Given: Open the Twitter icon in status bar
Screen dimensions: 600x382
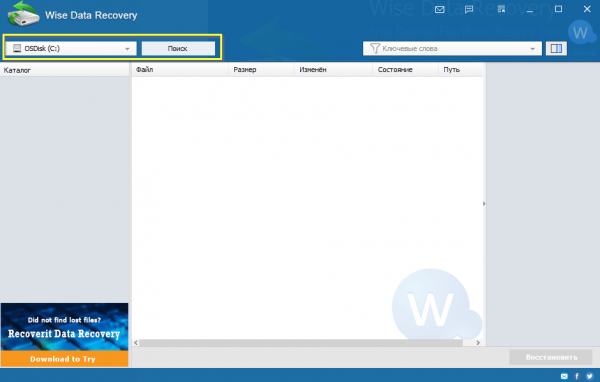Looking at the screenshot, I should point(590,376).
